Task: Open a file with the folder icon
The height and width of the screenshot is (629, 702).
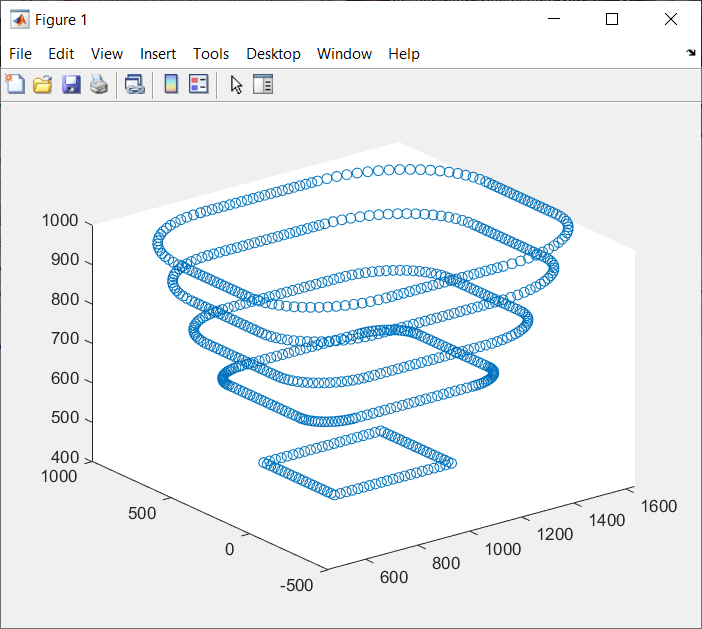Action: [x=43, y=85]
